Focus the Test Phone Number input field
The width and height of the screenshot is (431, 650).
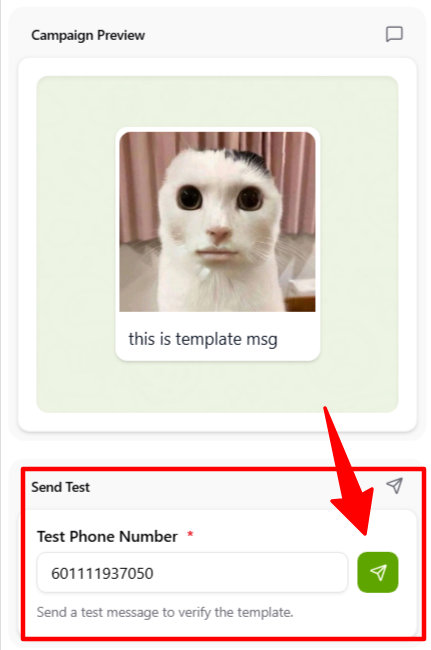click(192, 572)
